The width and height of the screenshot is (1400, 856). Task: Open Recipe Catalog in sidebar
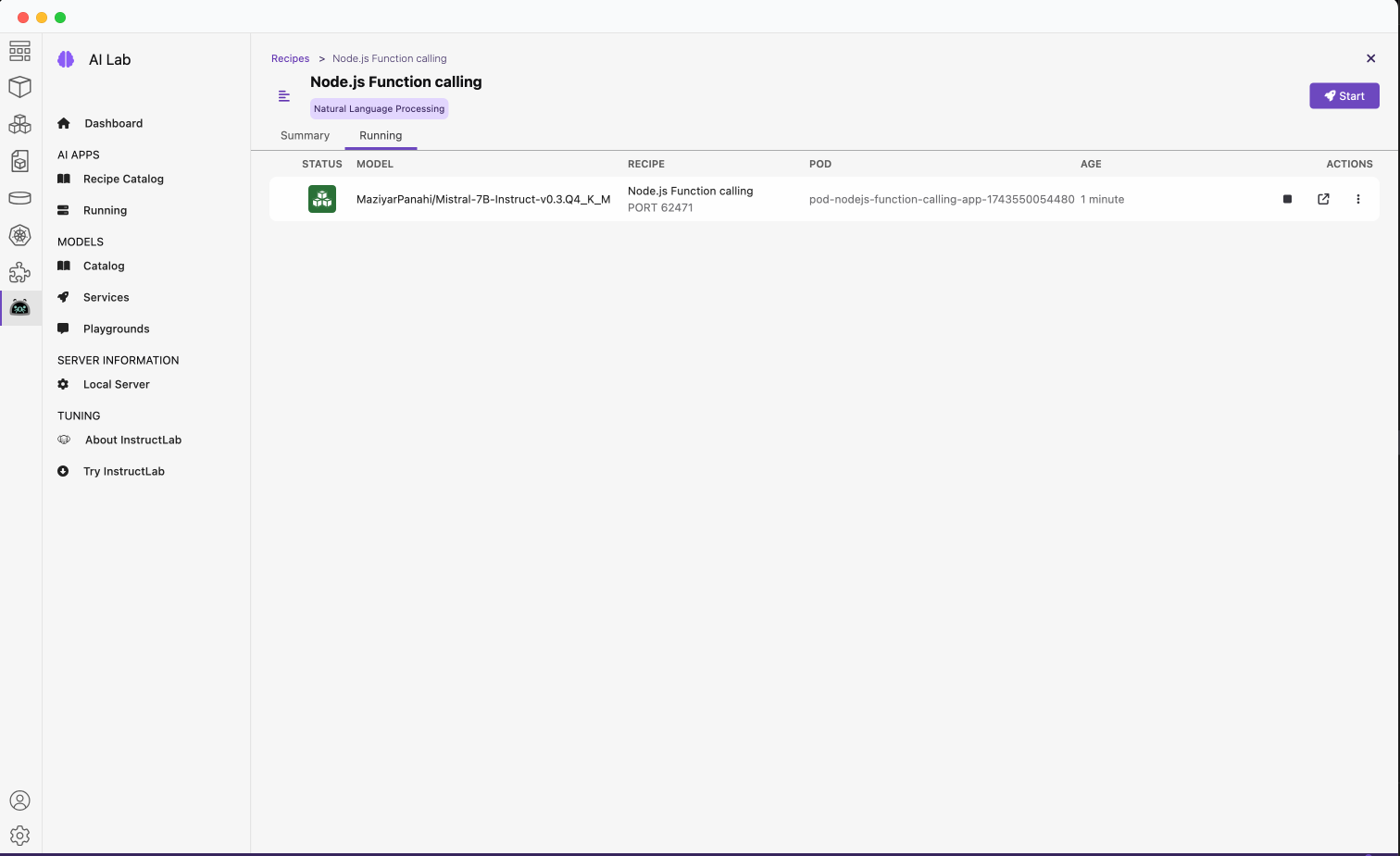[123, 180]
